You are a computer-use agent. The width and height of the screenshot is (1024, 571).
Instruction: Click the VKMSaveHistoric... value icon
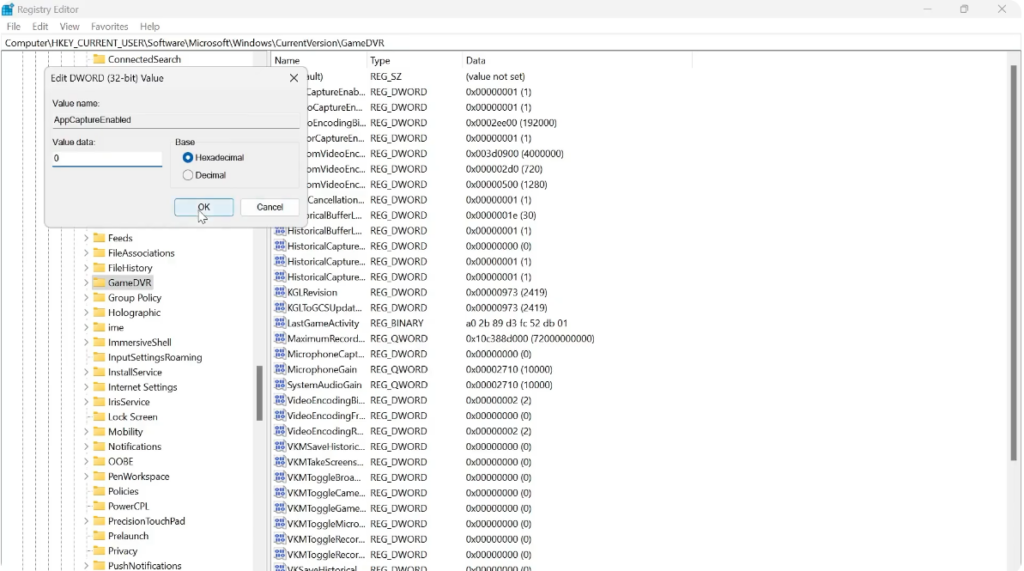point(280,446)
